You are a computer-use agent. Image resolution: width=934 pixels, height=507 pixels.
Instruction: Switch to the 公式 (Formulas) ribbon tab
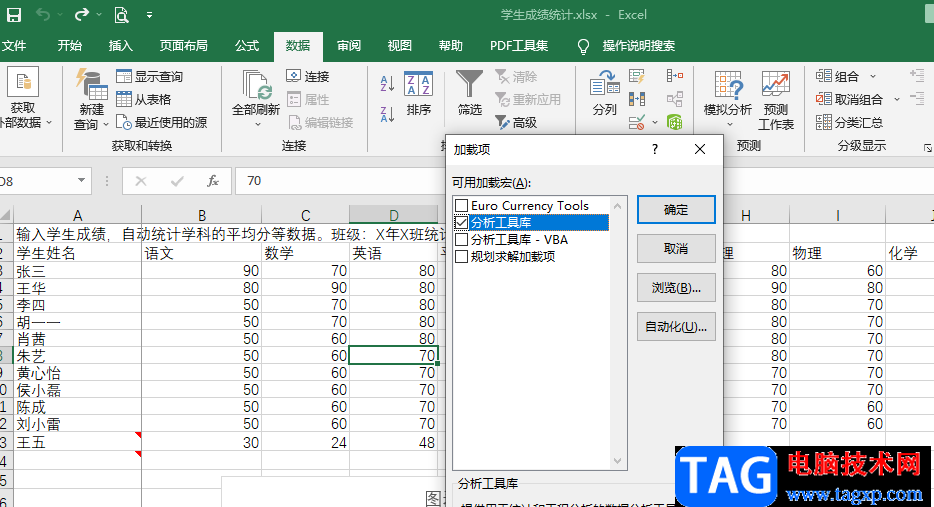pyautogui.click(x=247, y=46)
